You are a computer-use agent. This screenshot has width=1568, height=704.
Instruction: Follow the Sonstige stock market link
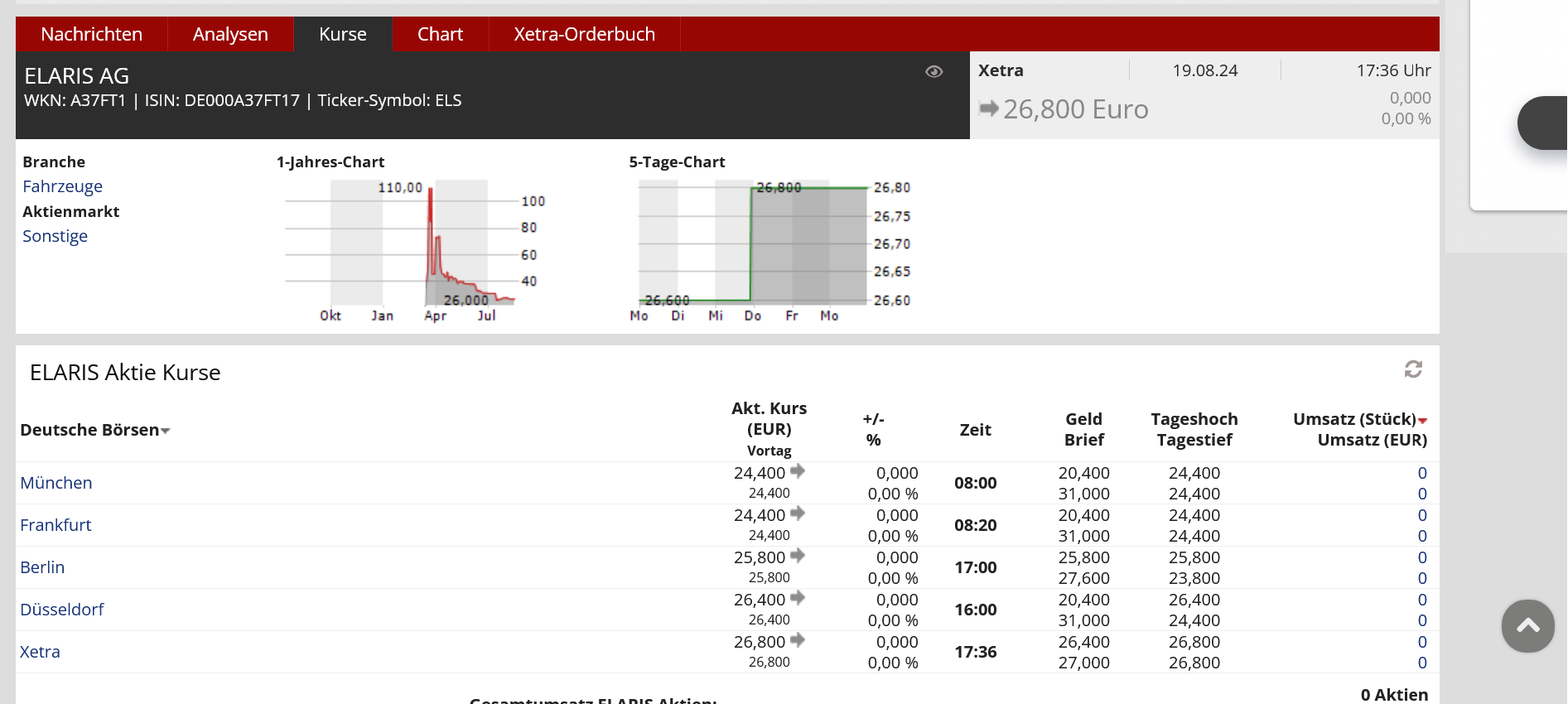(55, 236)
